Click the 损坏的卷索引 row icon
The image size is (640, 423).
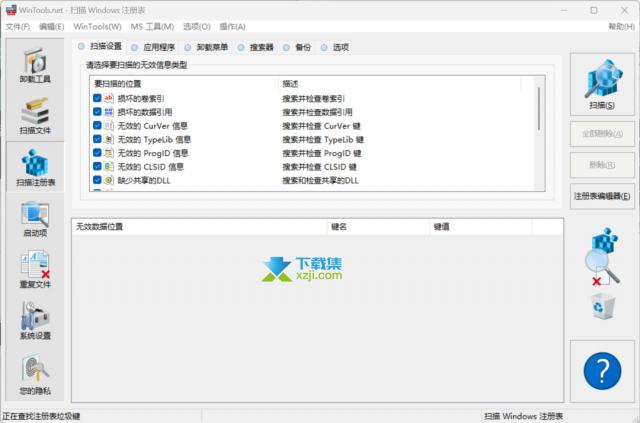coord(109,98)
